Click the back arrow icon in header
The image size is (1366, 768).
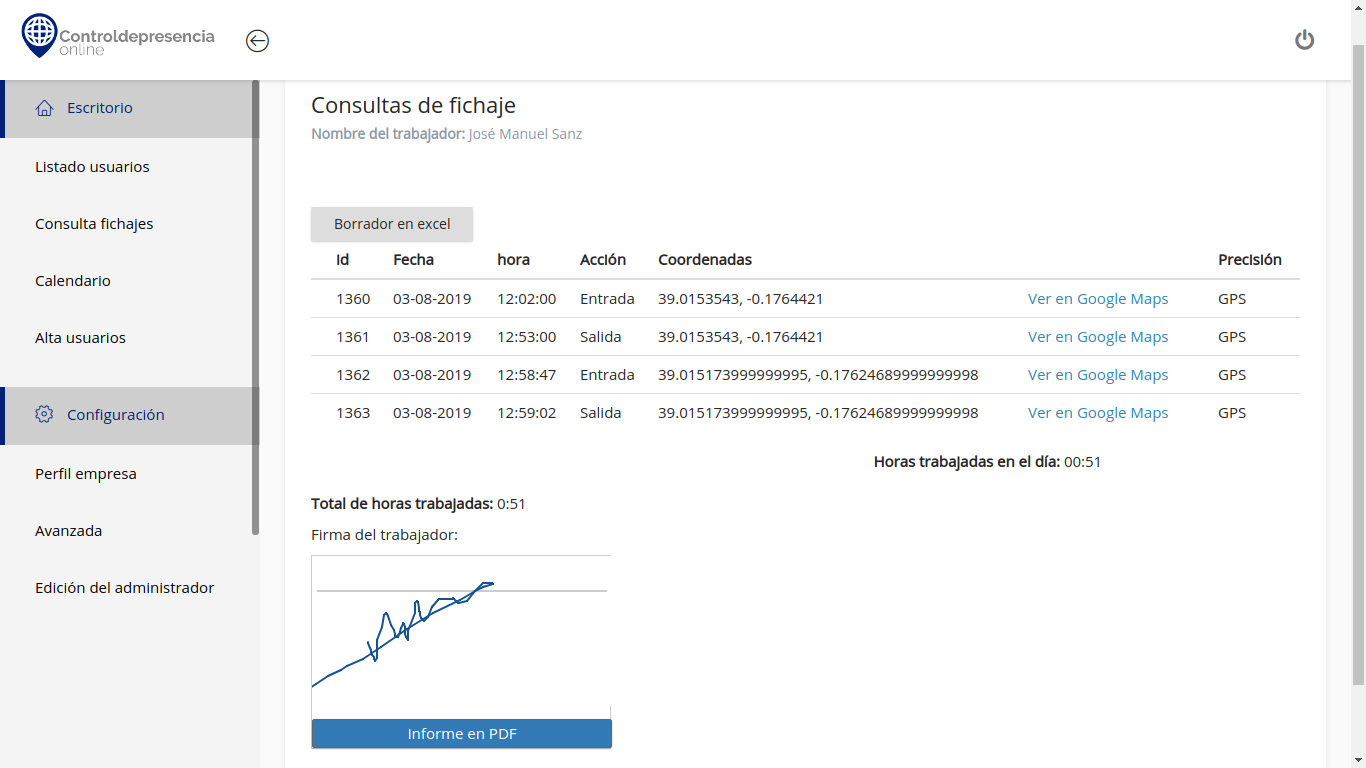tap(257, 40)
